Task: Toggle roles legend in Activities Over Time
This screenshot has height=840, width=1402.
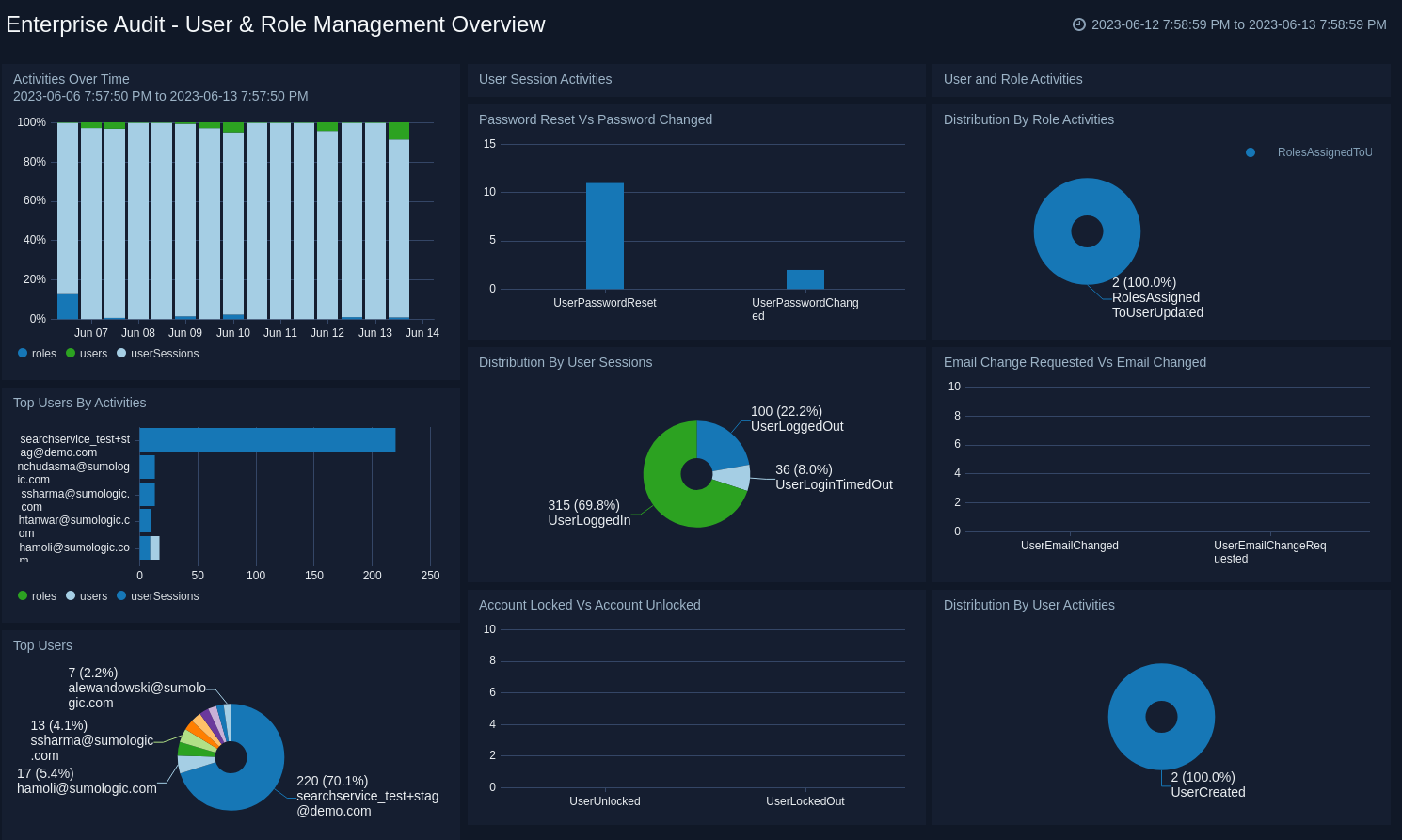Action: coord(37,354)
